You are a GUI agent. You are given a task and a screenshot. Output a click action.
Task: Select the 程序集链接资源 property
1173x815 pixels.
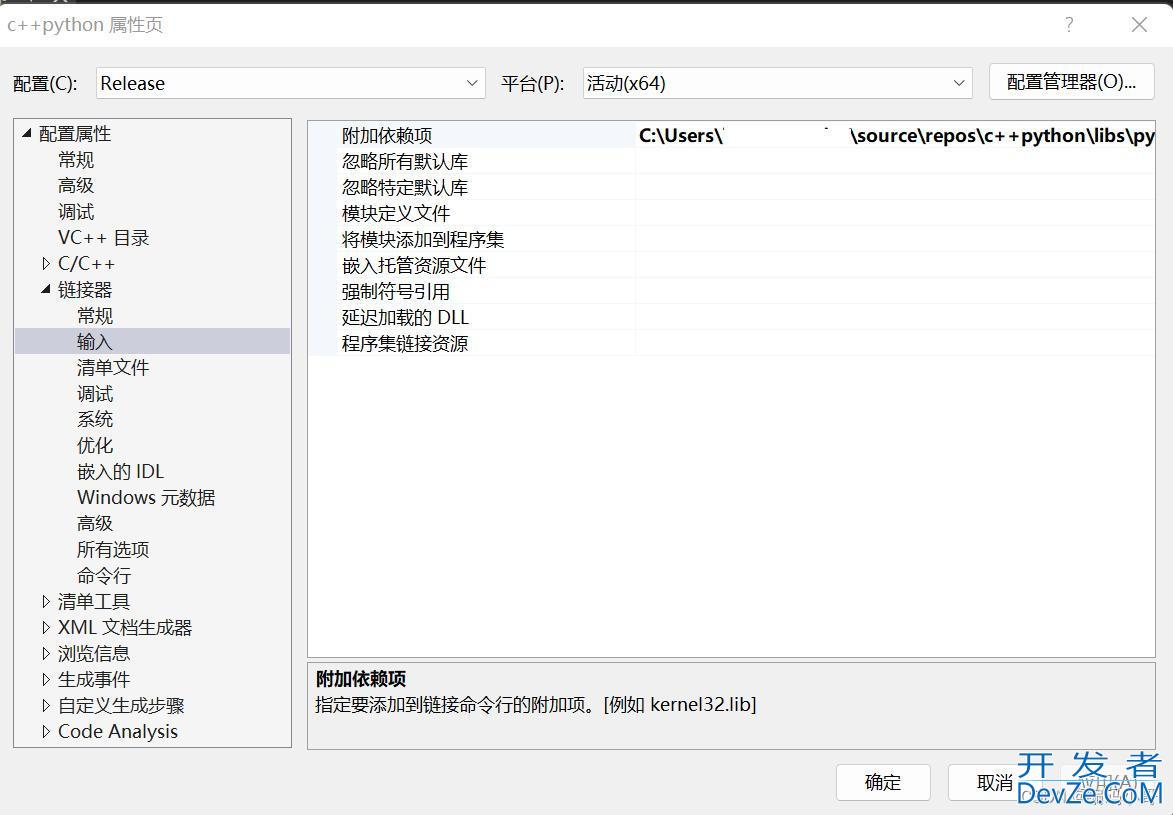click(x=405, y=344)
